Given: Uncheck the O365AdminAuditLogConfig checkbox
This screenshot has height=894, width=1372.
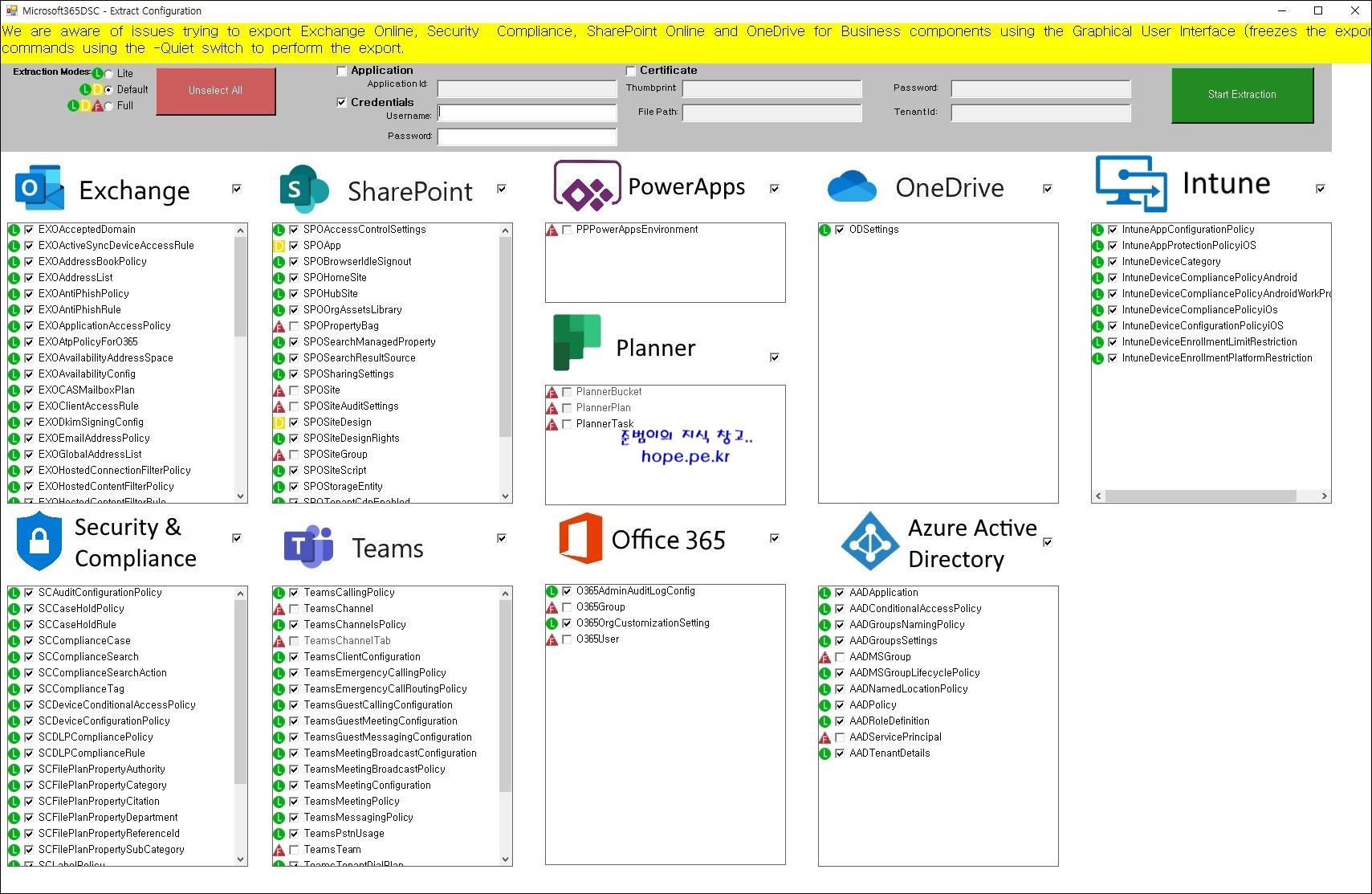Looking at the screenshot, I should [567, 591].
